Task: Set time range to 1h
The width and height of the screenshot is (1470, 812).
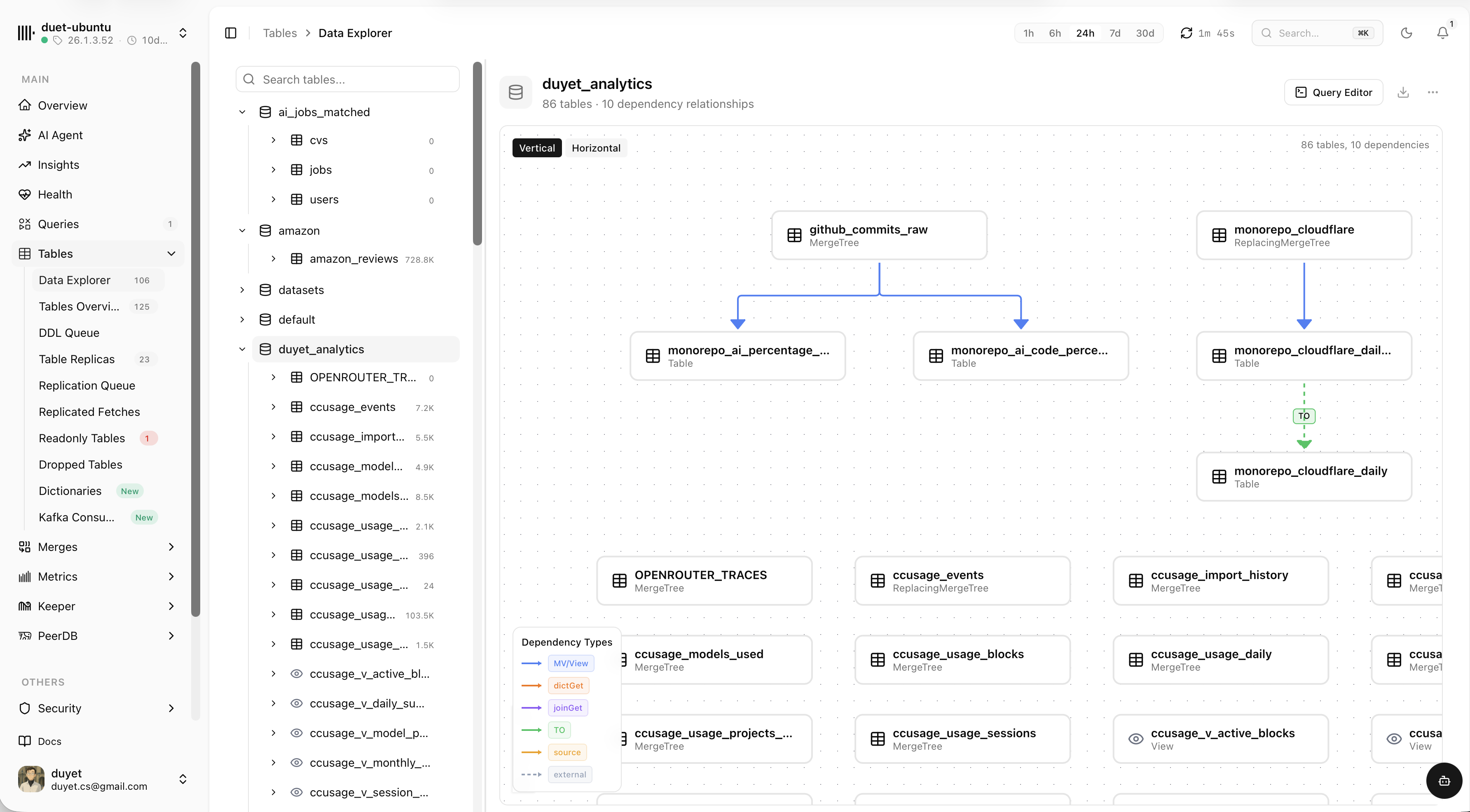Action: (1028, 33)
